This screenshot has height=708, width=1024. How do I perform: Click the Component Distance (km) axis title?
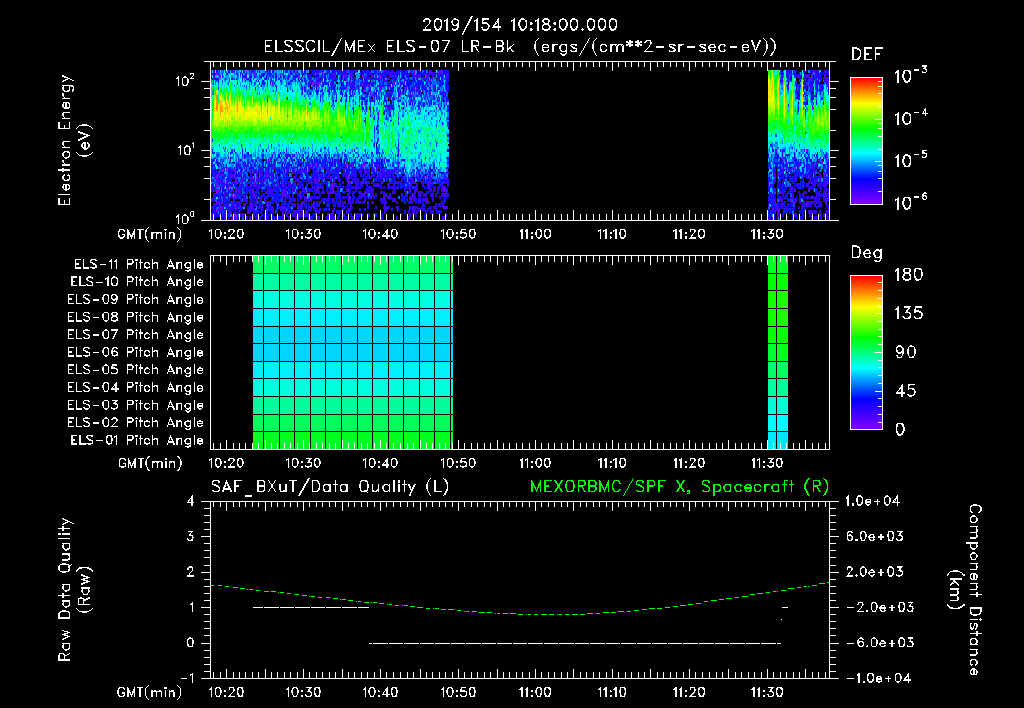965,590
